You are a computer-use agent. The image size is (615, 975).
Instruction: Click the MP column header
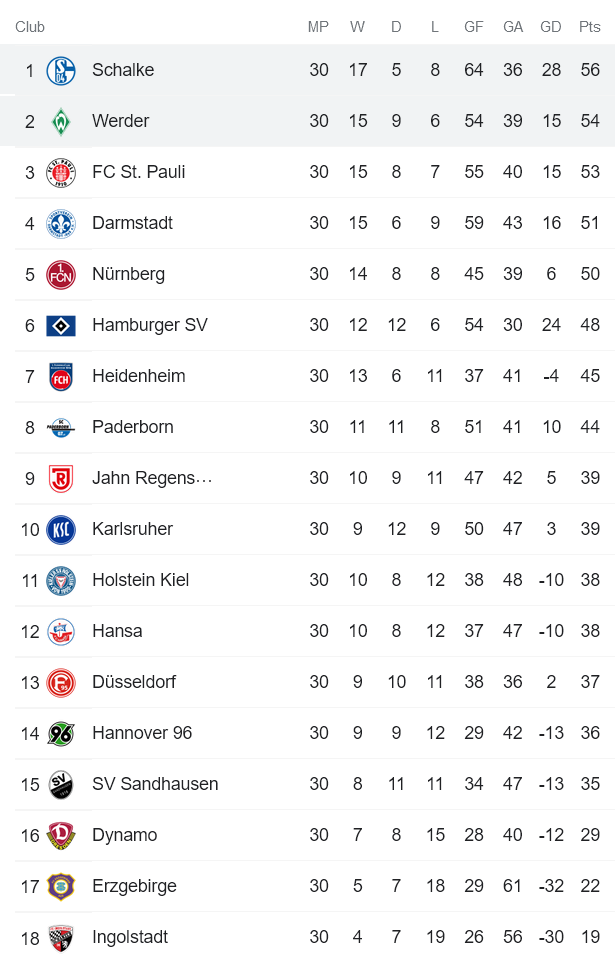coord(318,27)
